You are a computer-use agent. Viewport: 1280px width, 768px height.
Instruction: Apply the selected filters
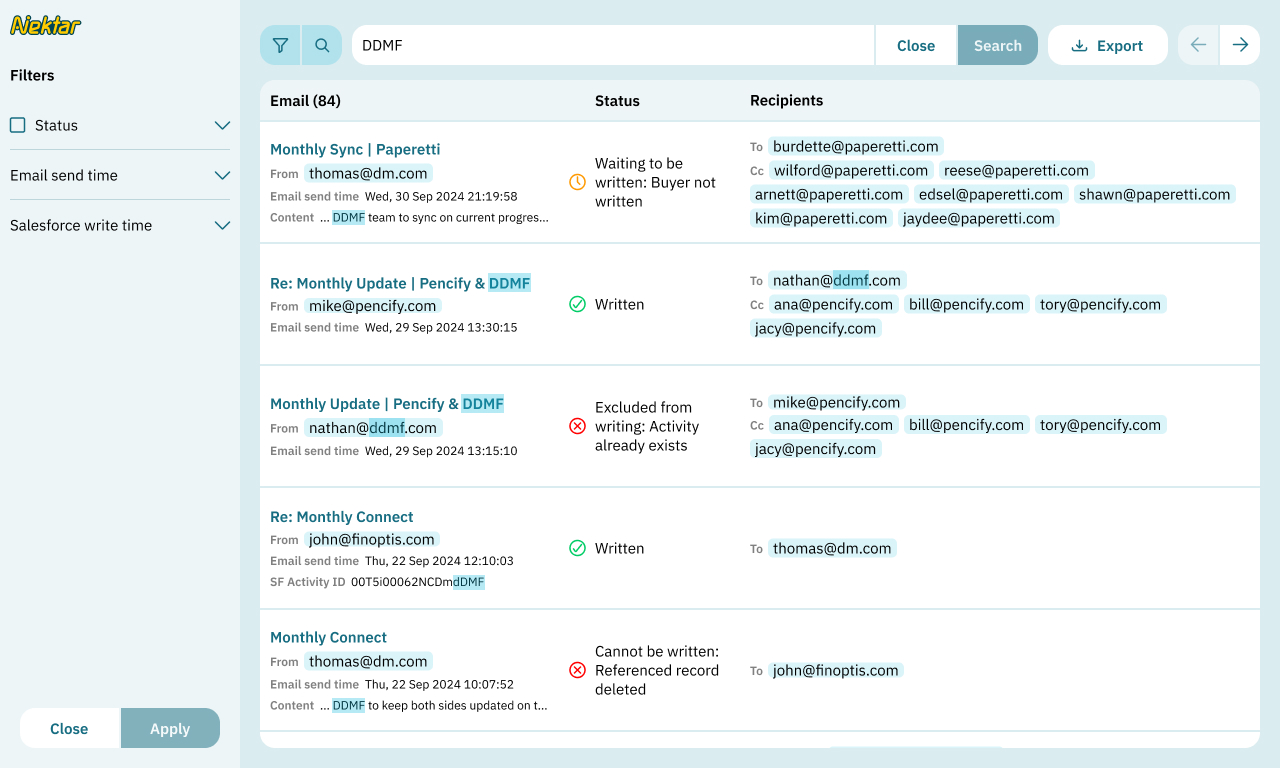coord(170,728)
